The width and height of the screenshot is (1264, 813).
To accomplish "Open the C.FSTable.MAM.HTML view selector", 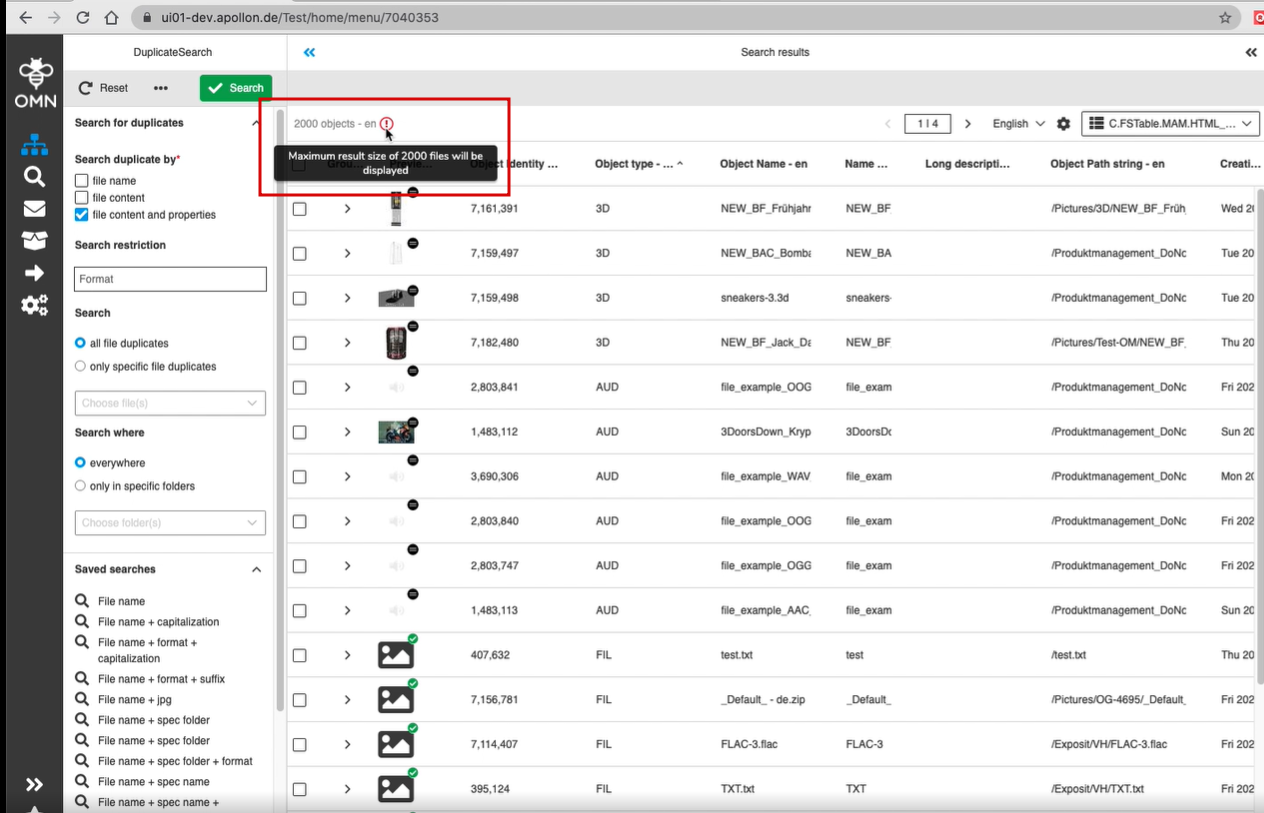I will 1168,123.
